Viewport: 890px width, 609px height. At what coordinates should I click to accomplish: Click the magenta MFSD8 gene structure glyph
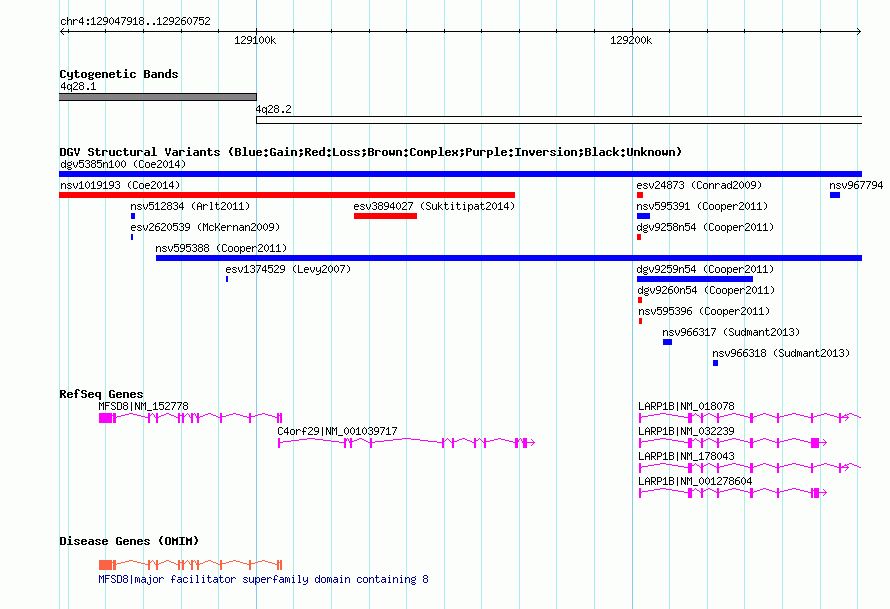click(191, 418)
